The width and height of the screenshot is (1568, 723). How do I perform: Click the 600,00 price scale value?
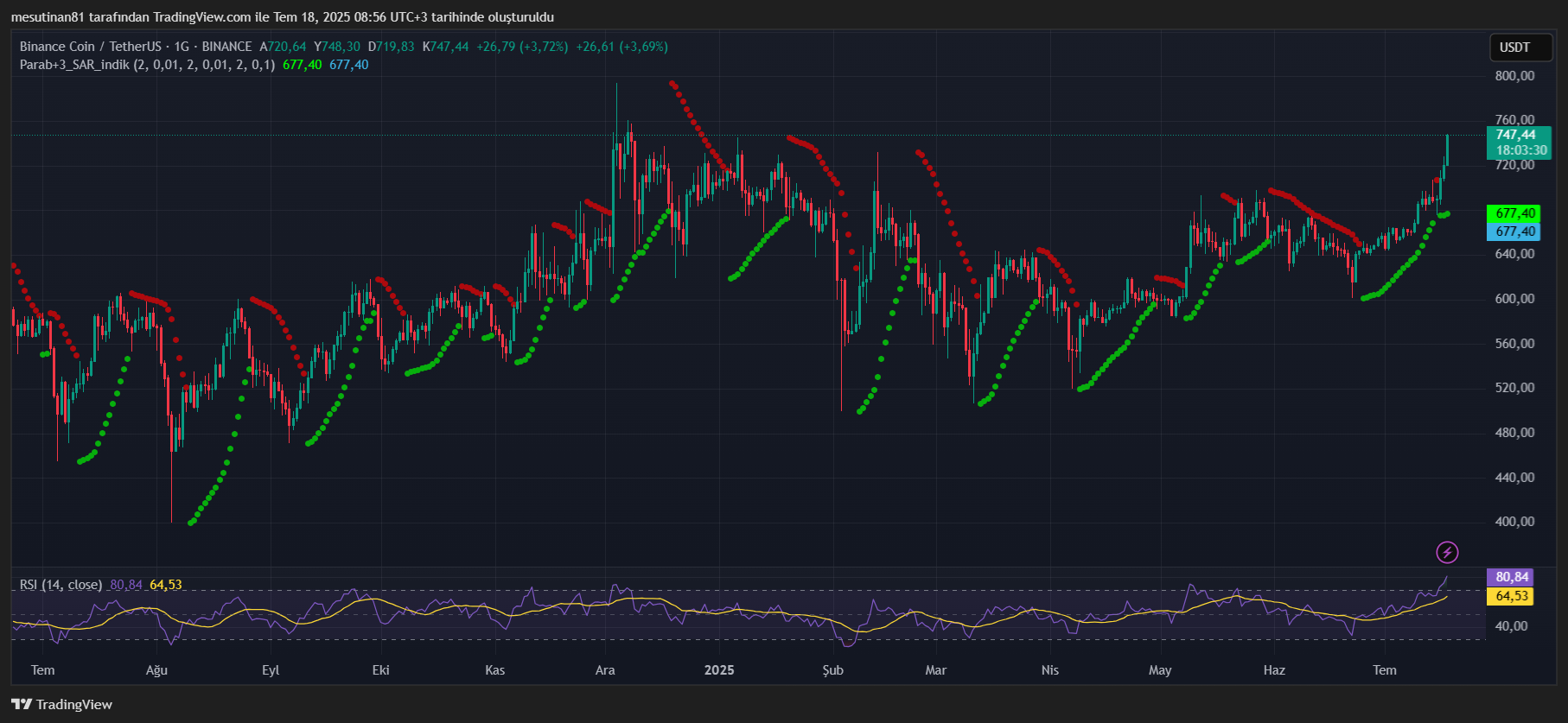click(1514, 299)
